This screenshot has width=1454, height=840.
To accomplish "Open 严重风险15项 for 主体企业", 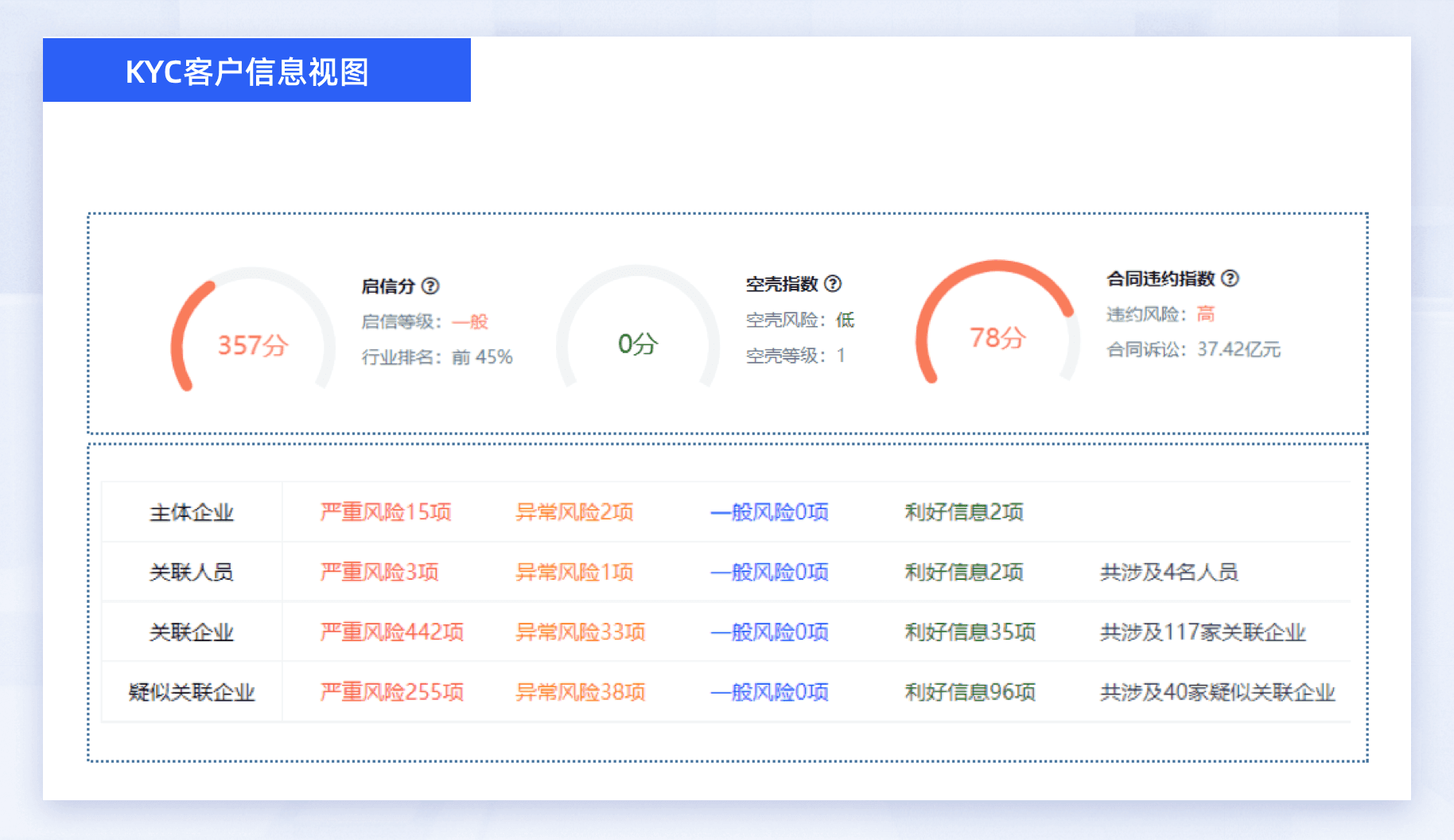I will [385, 512].
